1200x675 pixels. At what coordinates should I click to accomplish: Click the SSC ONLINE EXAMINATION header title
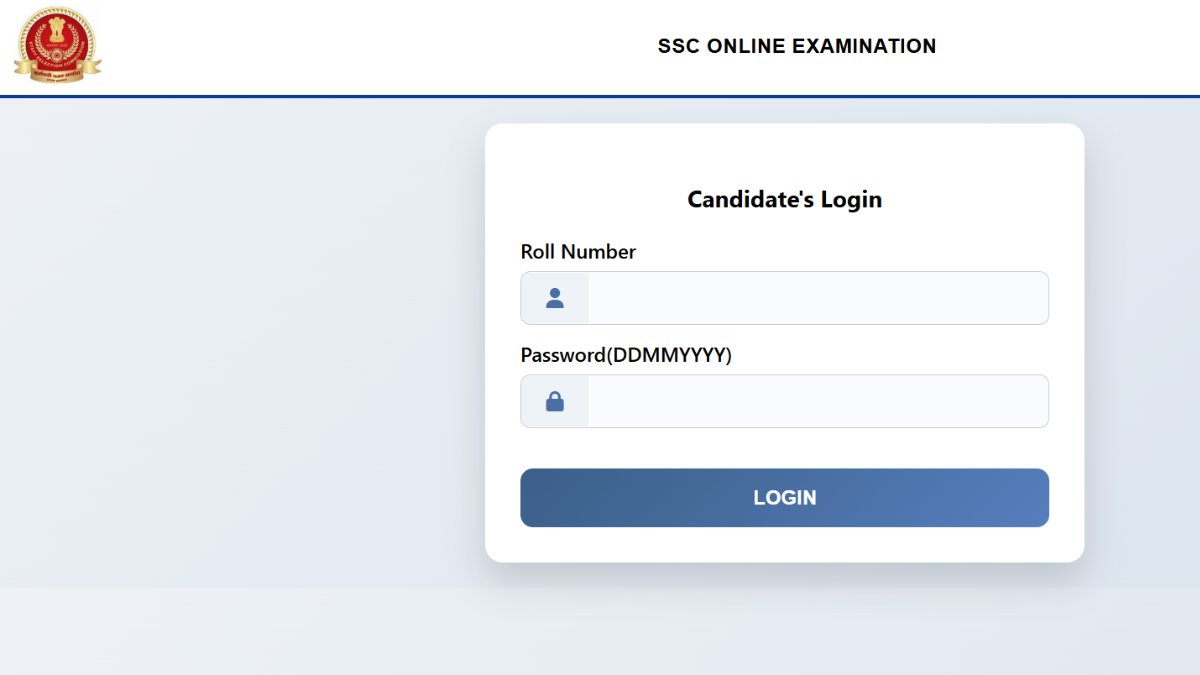click(x=796, y=46)
